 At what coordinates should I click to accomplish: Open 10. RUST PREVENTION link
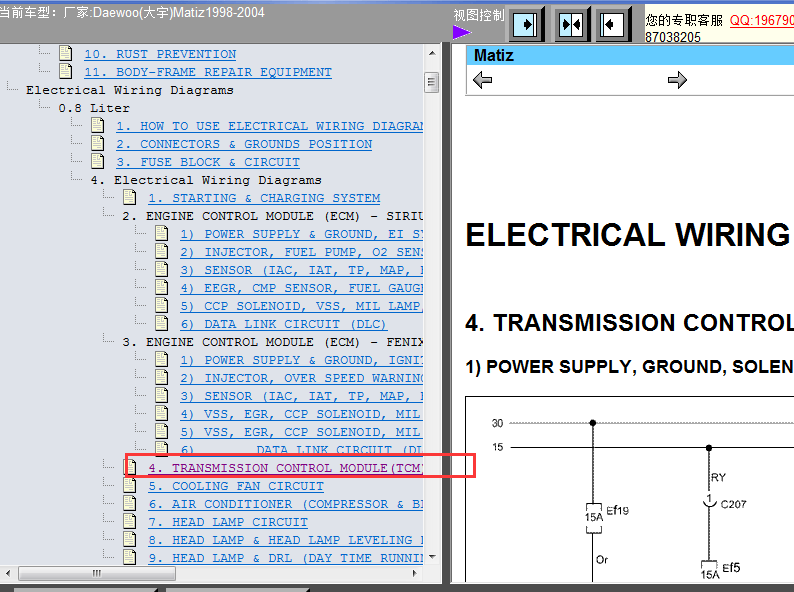click(160, 54)
